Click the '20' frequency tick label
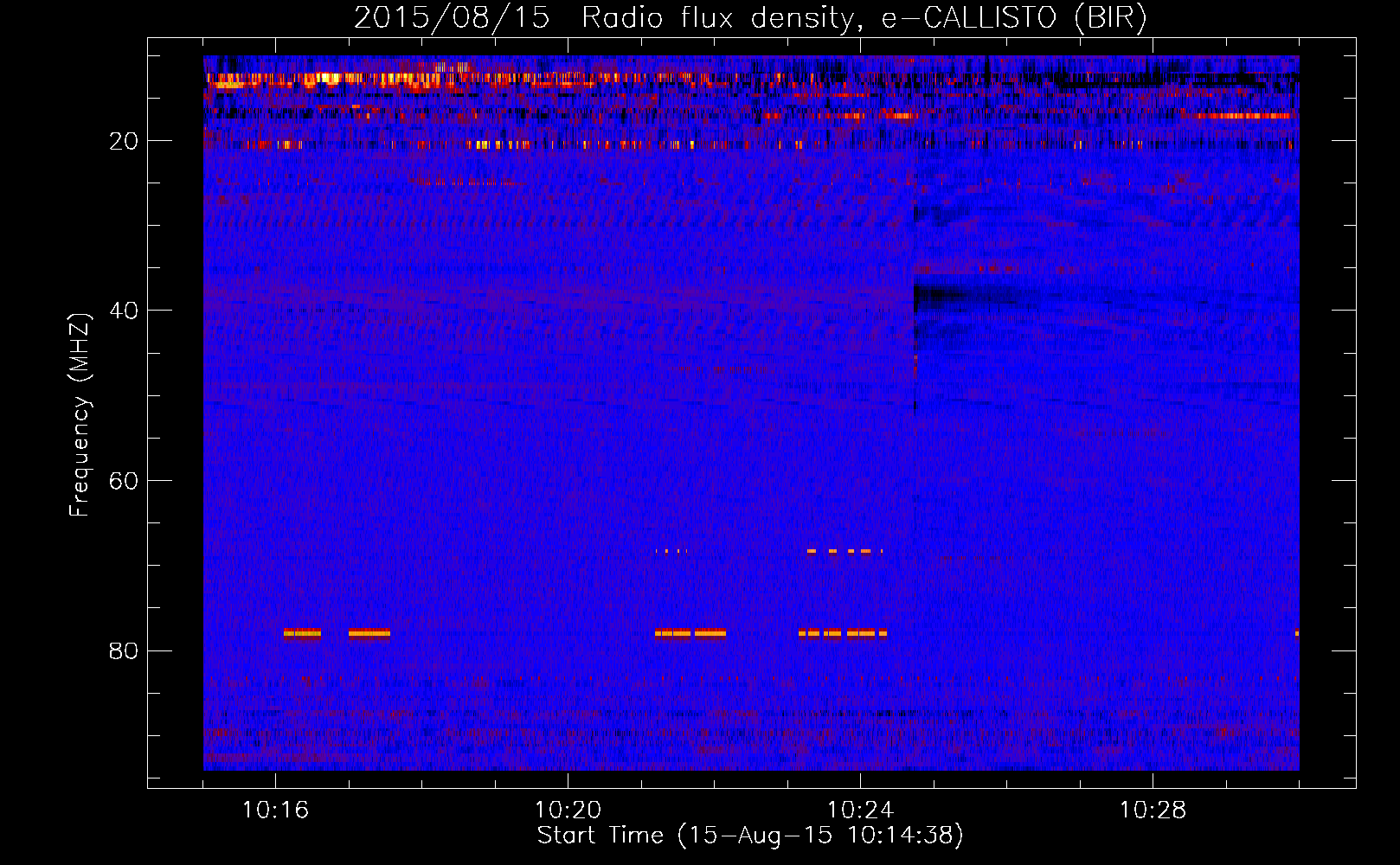 (125, 141)
